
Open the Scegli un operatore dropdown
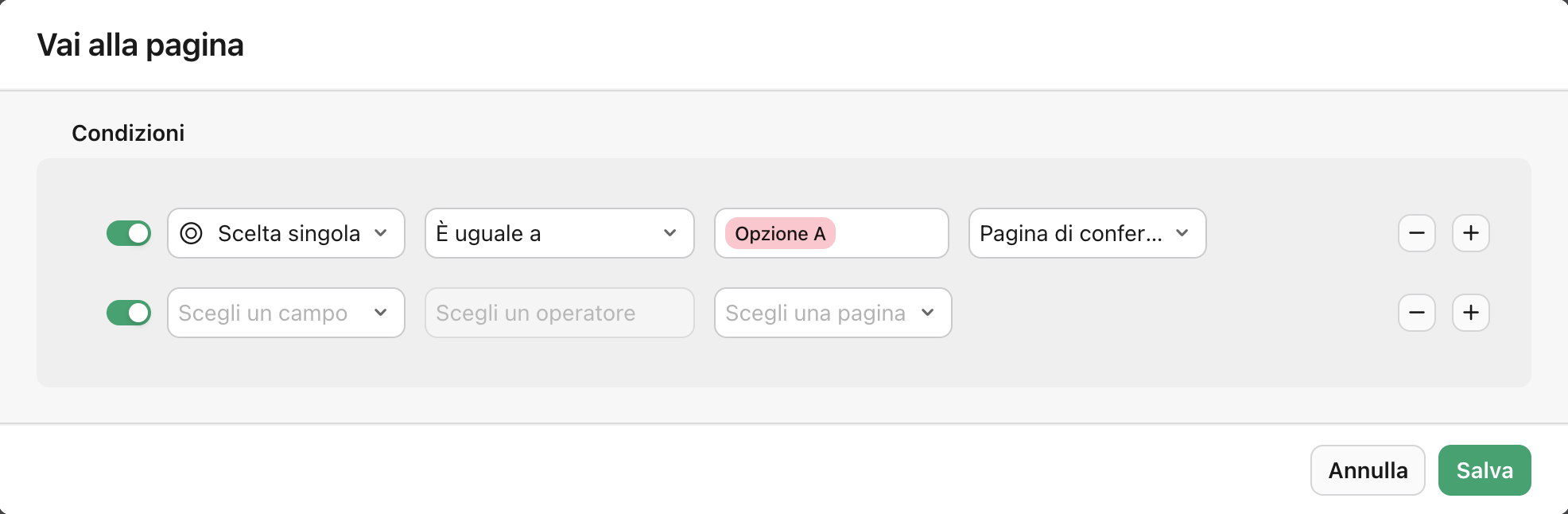click(559, 313)
